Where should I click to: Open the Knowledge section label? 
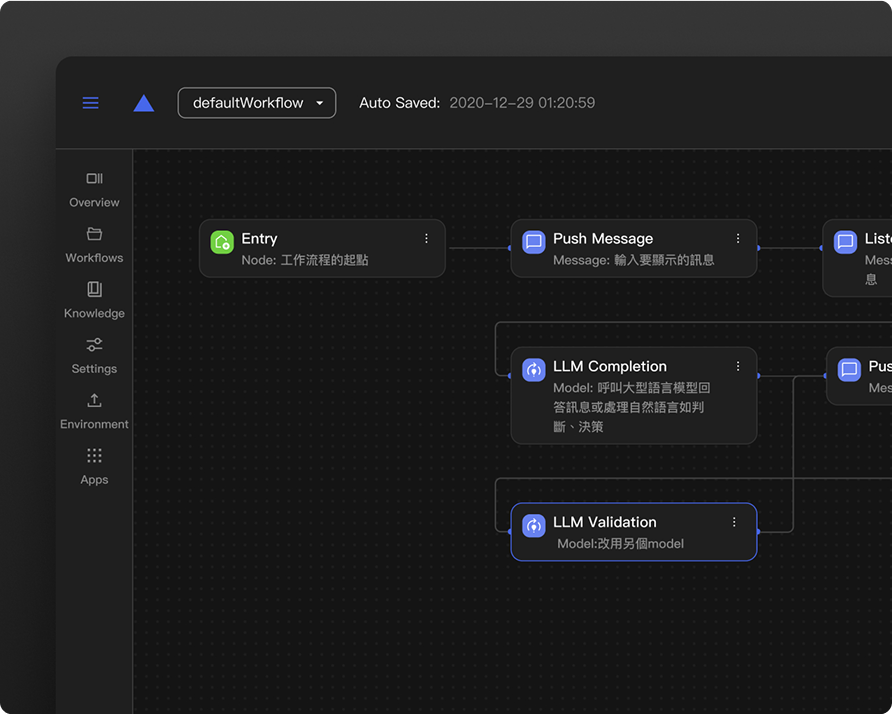coord(94,313)
